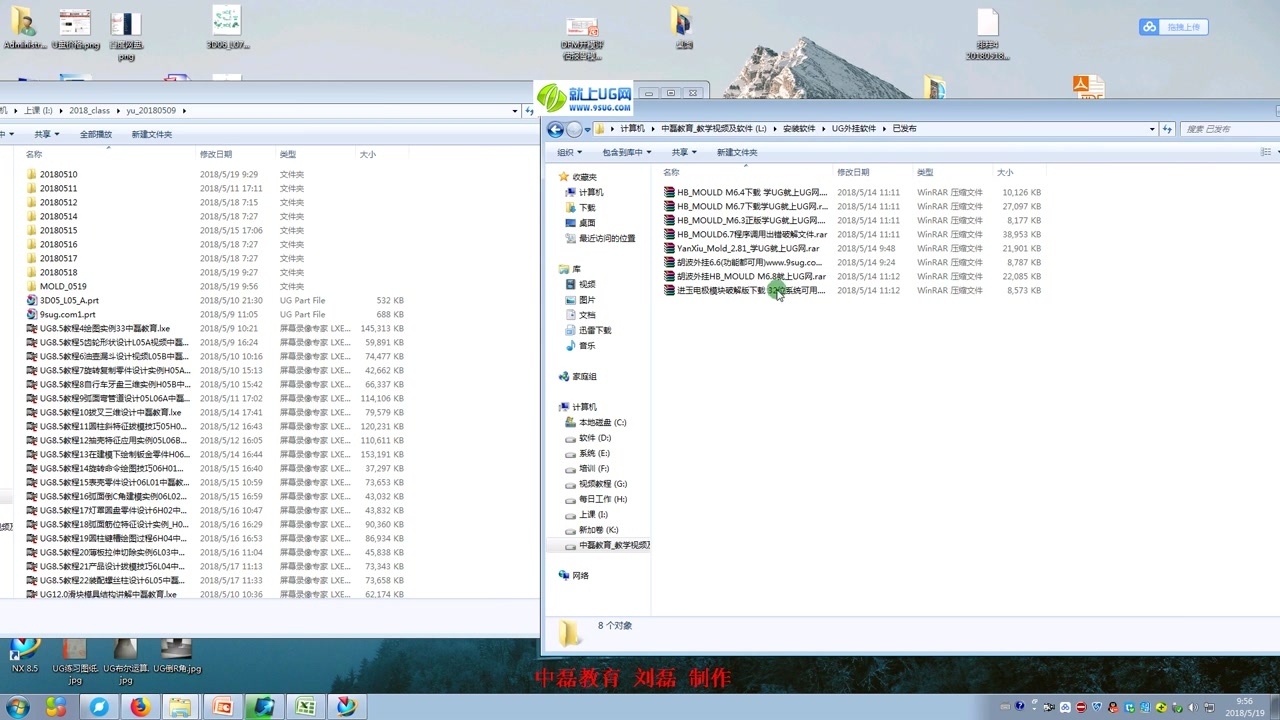Open NX 8.5 desktop shortcut
Image resolution: width=1280 pixels, height=720 pixels.
(x=24, y=656)
